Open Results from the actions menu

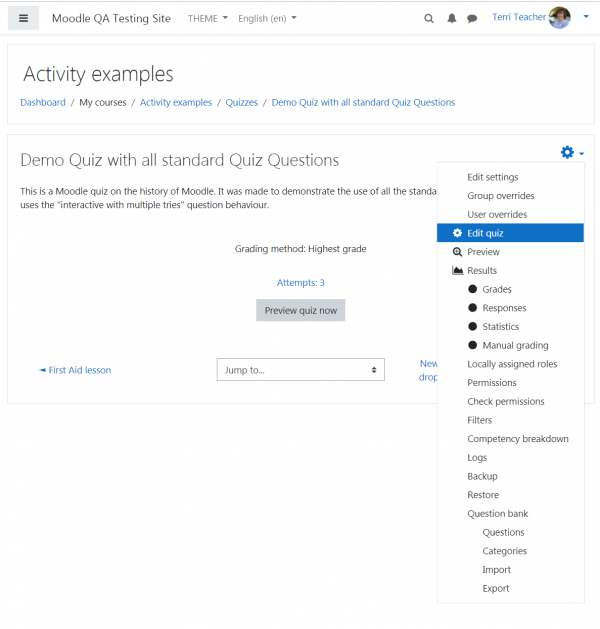click(482, 270)
